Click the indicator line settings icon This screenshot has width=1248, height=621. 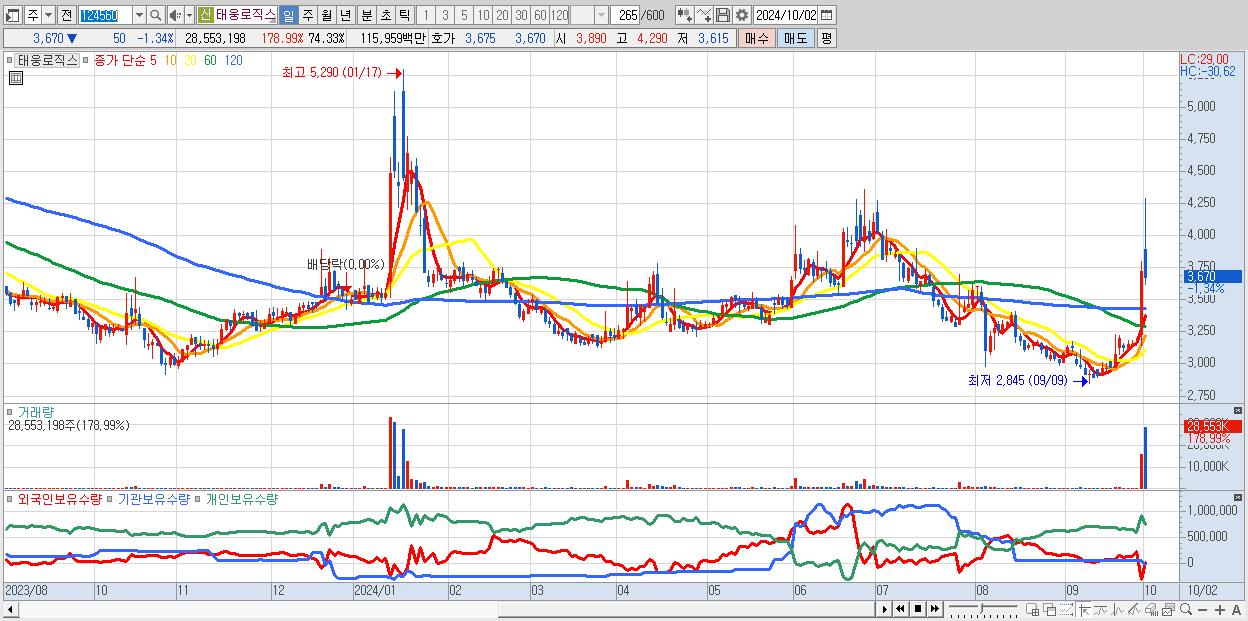click(704, 15)
